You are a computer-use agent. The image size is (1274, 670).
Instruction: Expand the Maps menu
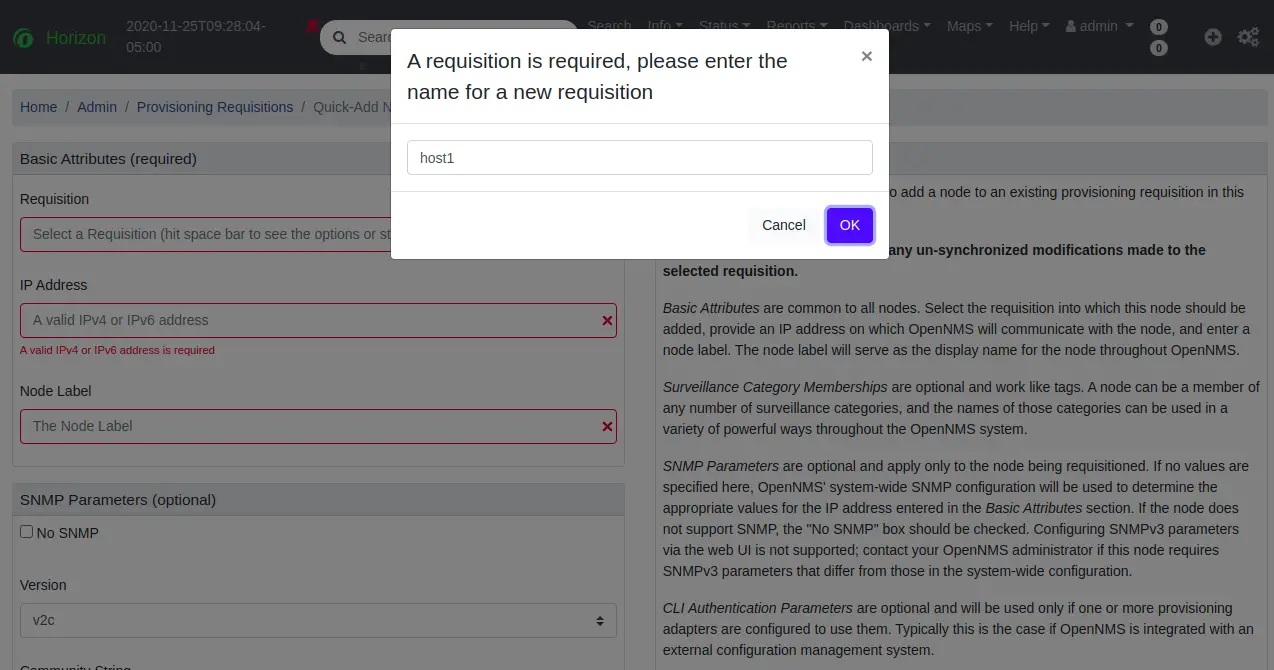point(969,26)
